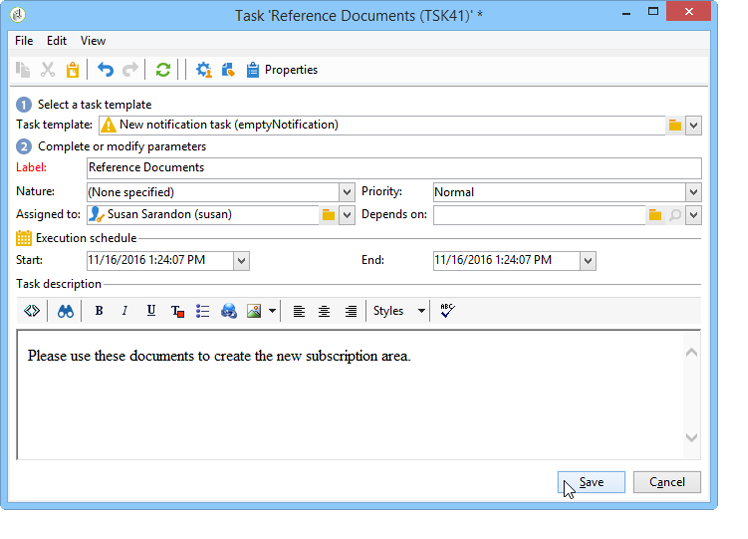Open the Styles dropdown

point(399,311)
